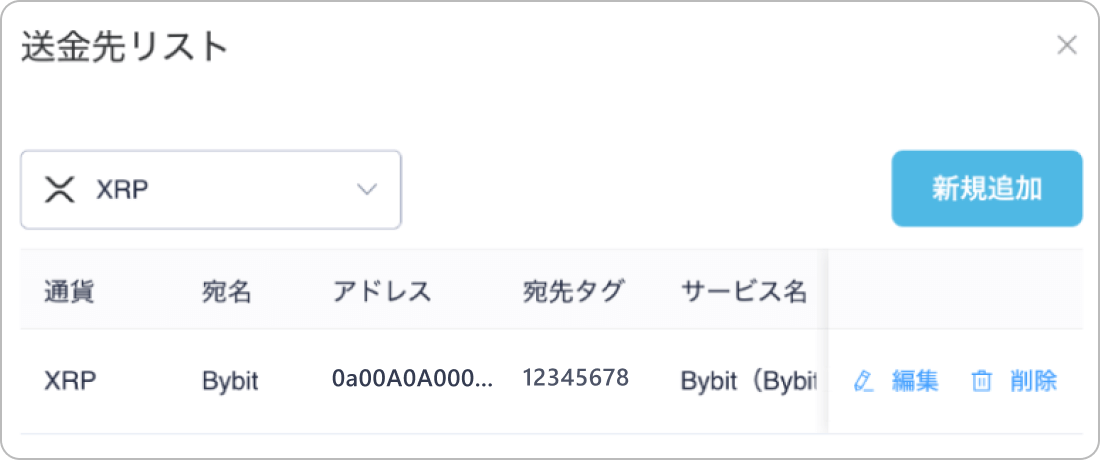Click the 編集 link for Bybit
Viewport: 1100px width, 460px height.
pos(915,381)
